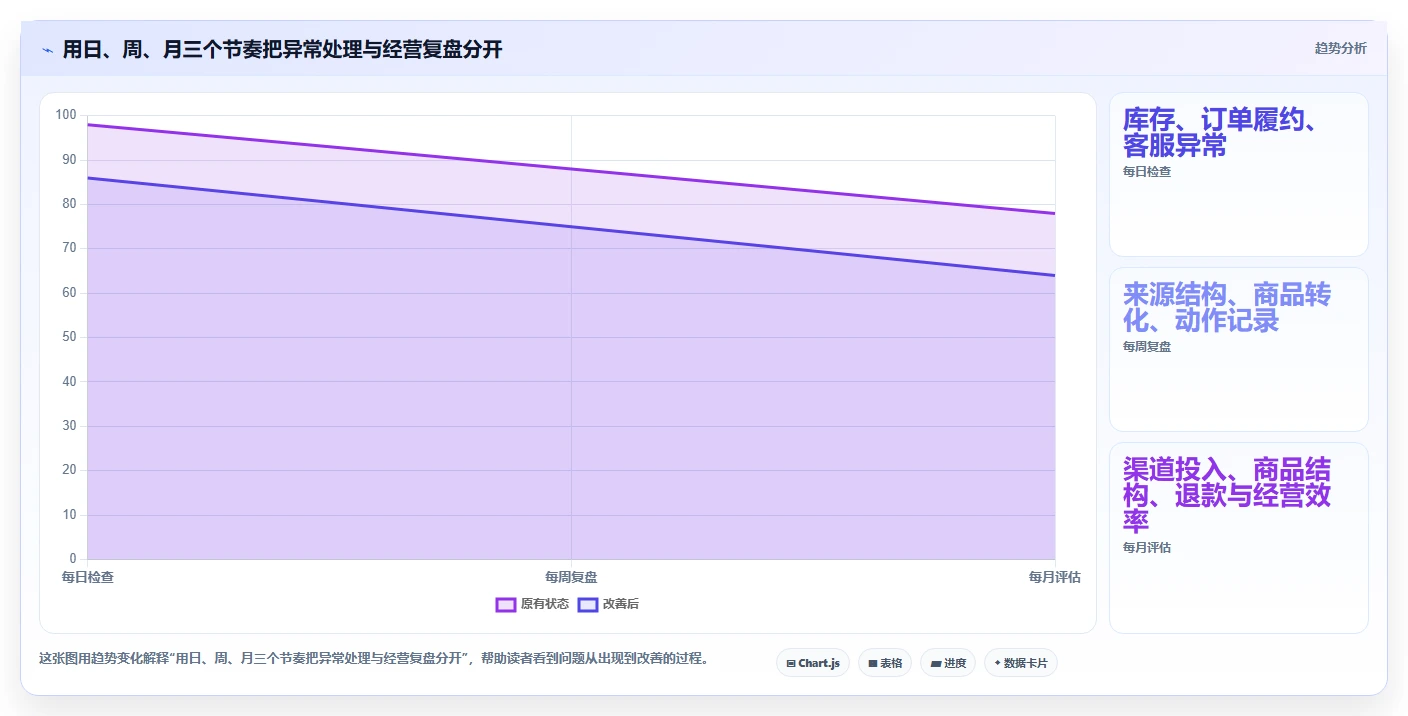The image size is (1408, 716).
Task: Select the 数据卡片 tag
Action: point(1021,663)
